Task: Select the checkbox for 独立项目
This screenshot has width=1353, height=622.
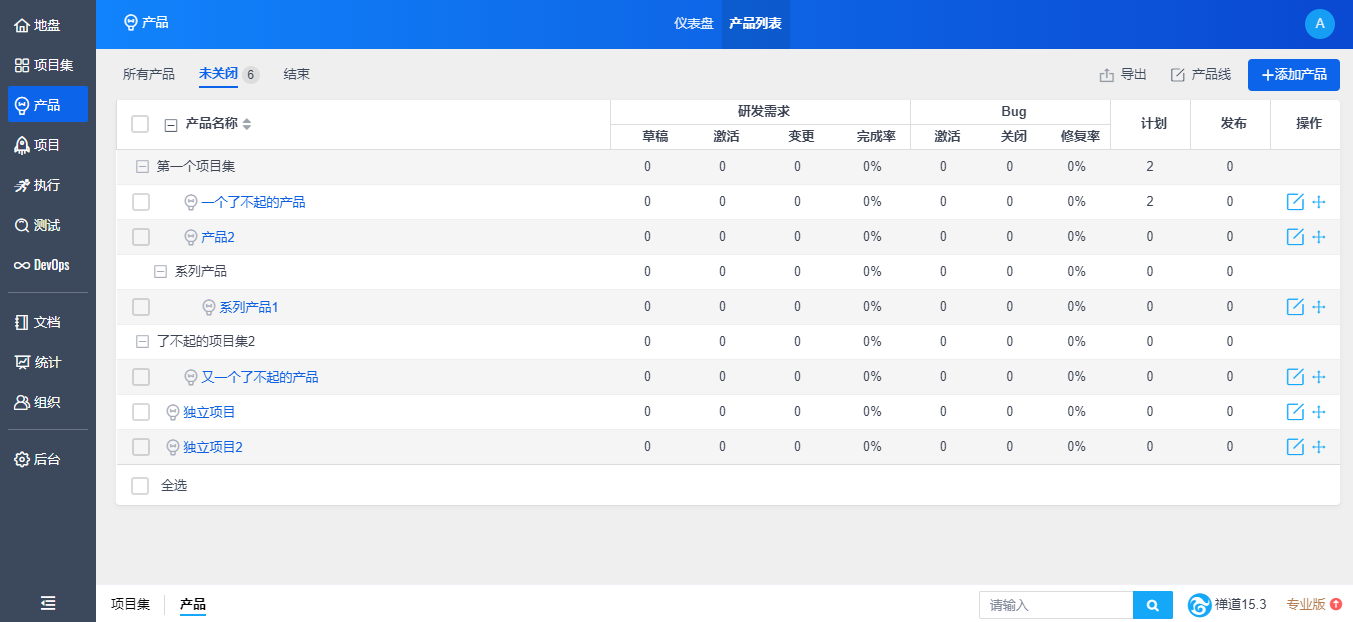Action: pos(141,412)
